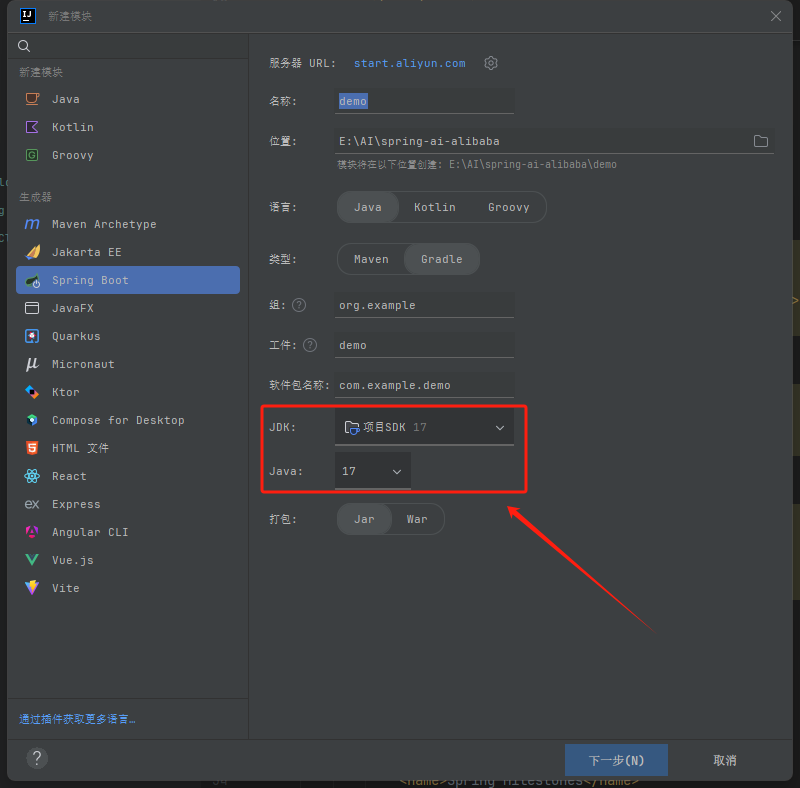Click the Express ex icon
800x788 pixels.
(32, 504)
